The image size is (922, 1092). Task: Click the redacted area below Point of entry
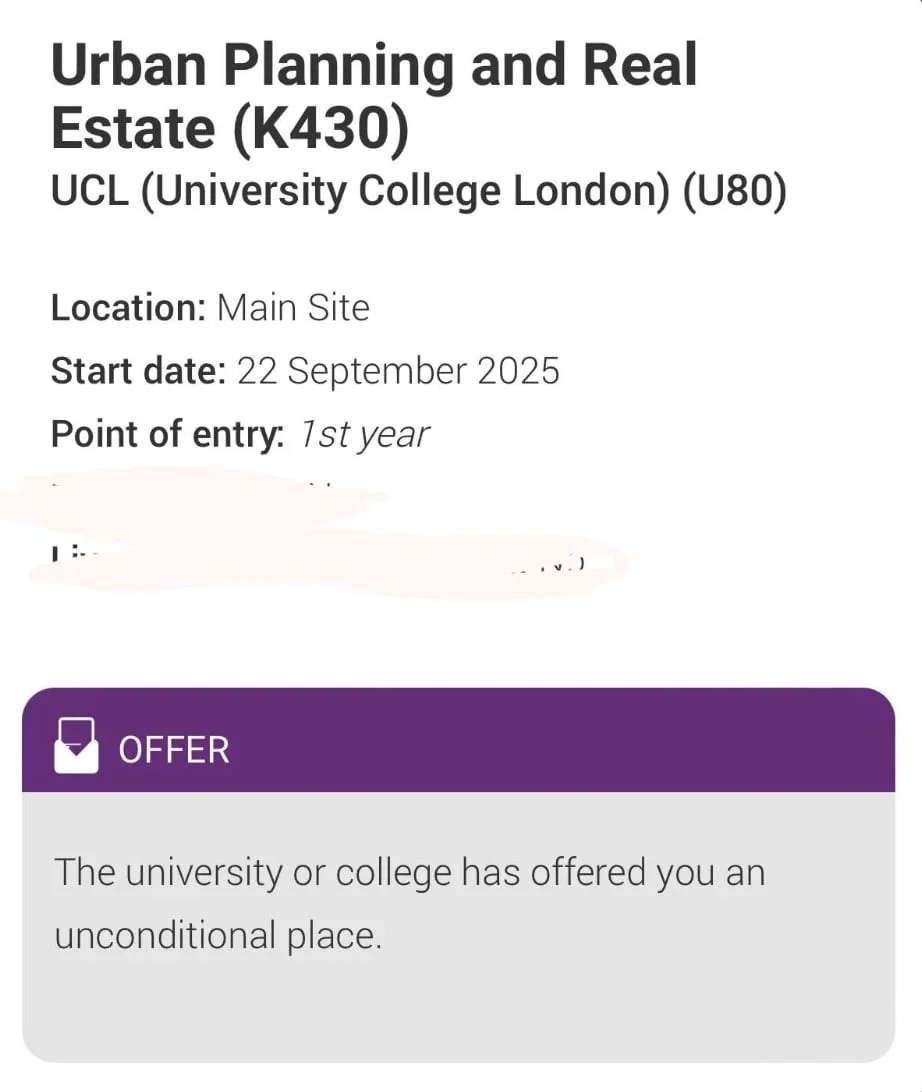(x=300, y=530)
